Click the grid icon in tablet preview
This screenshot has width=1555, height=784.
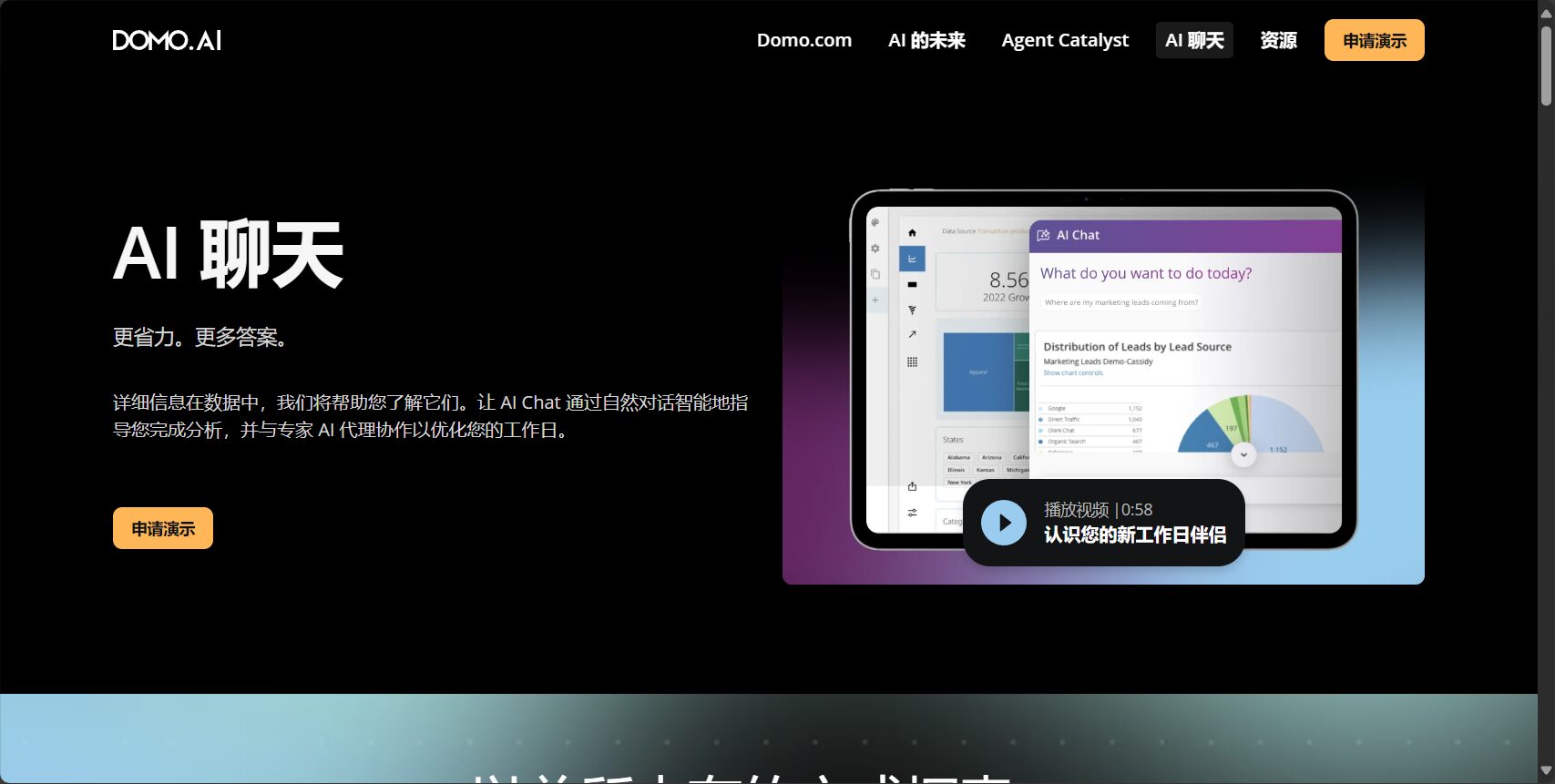[x=912, y=361]
